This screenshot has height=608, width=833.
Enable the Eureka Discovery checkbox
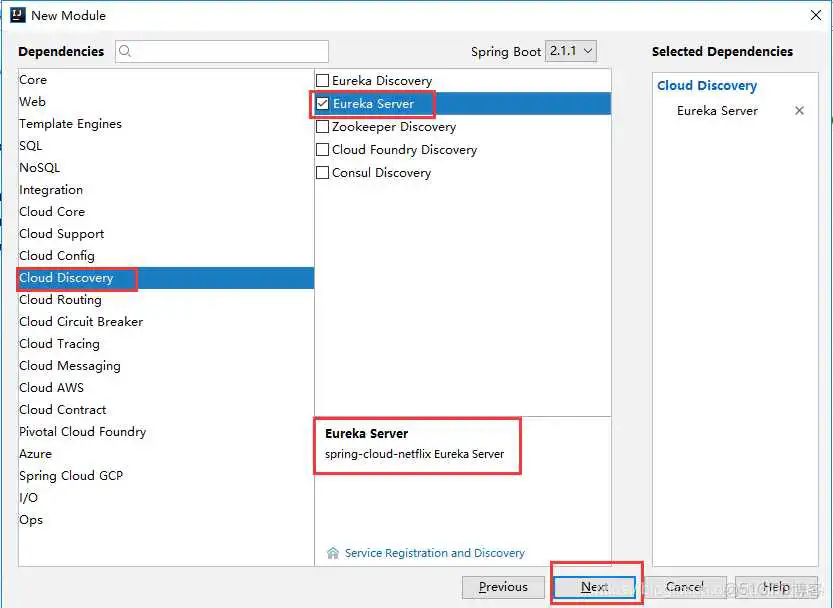[323, 81]
